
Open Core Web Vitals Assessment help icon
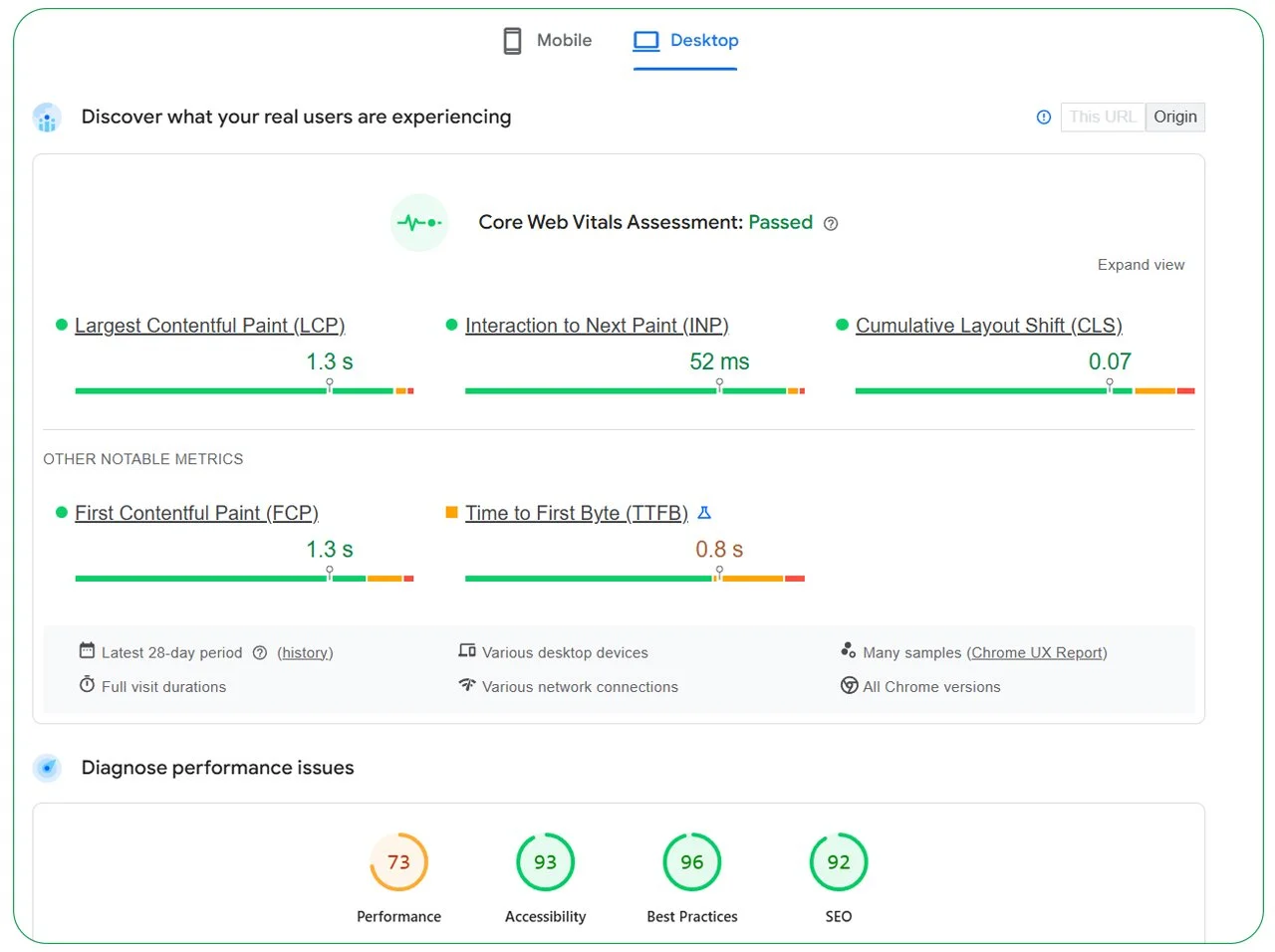(831, 224)
